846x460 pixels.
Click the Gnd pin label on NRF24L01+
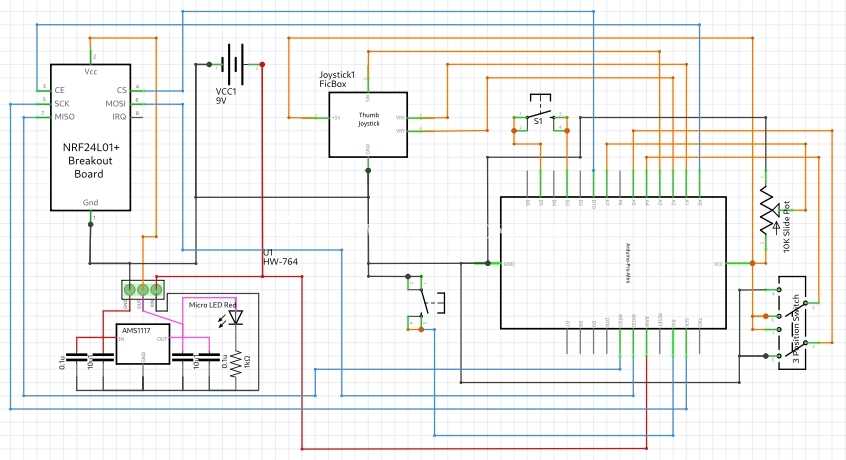pos(91,202)
